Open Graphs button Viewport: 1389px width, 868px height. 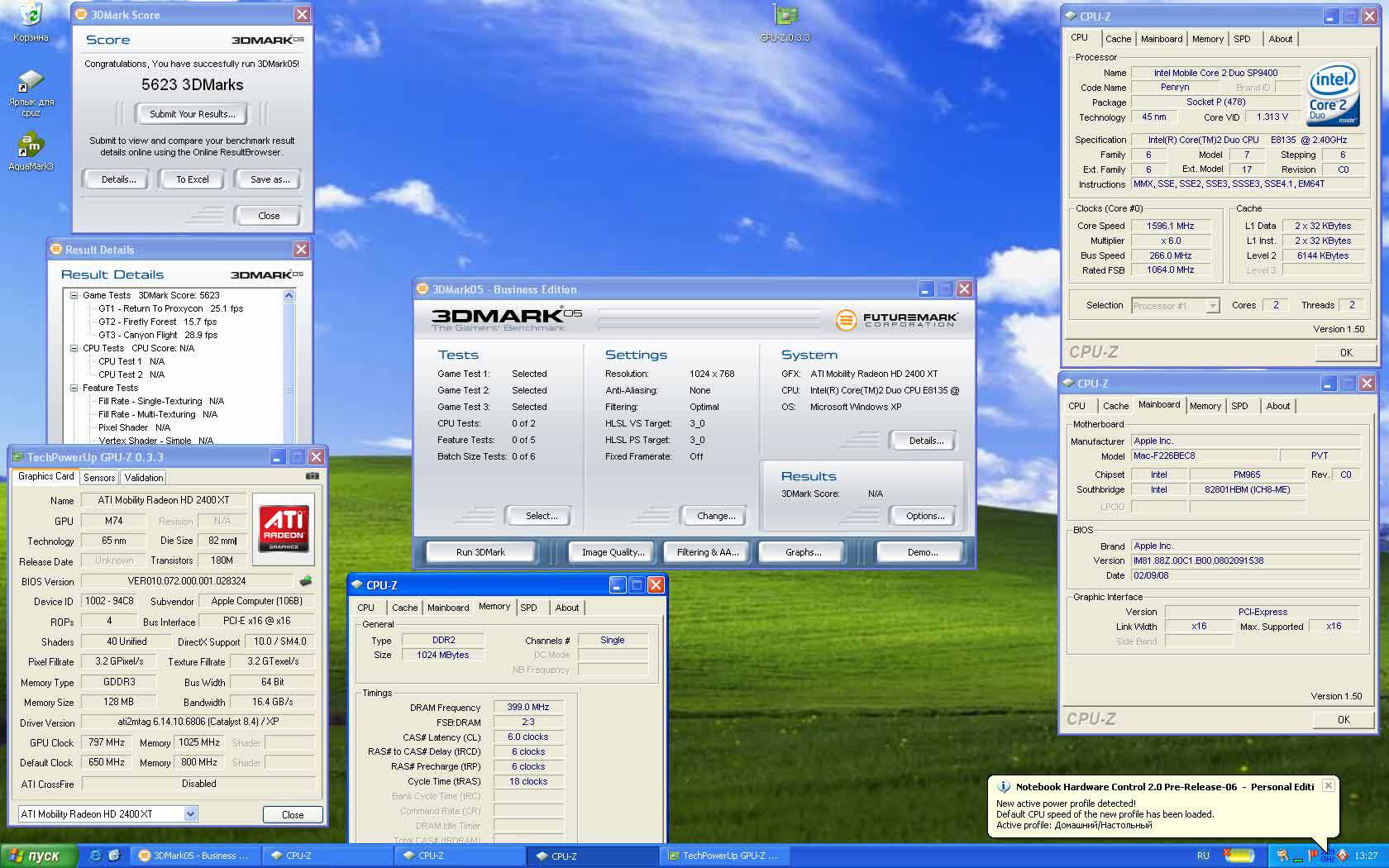click(x=803, y=552)
